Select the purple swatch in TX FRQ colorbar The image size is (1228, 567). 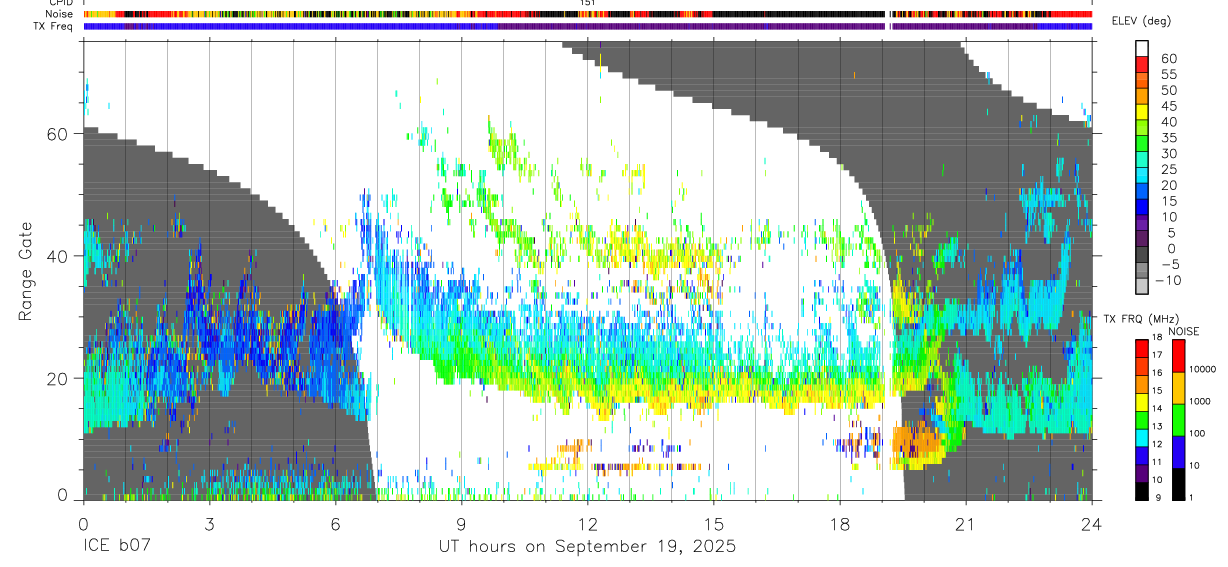pos(1142,474)
